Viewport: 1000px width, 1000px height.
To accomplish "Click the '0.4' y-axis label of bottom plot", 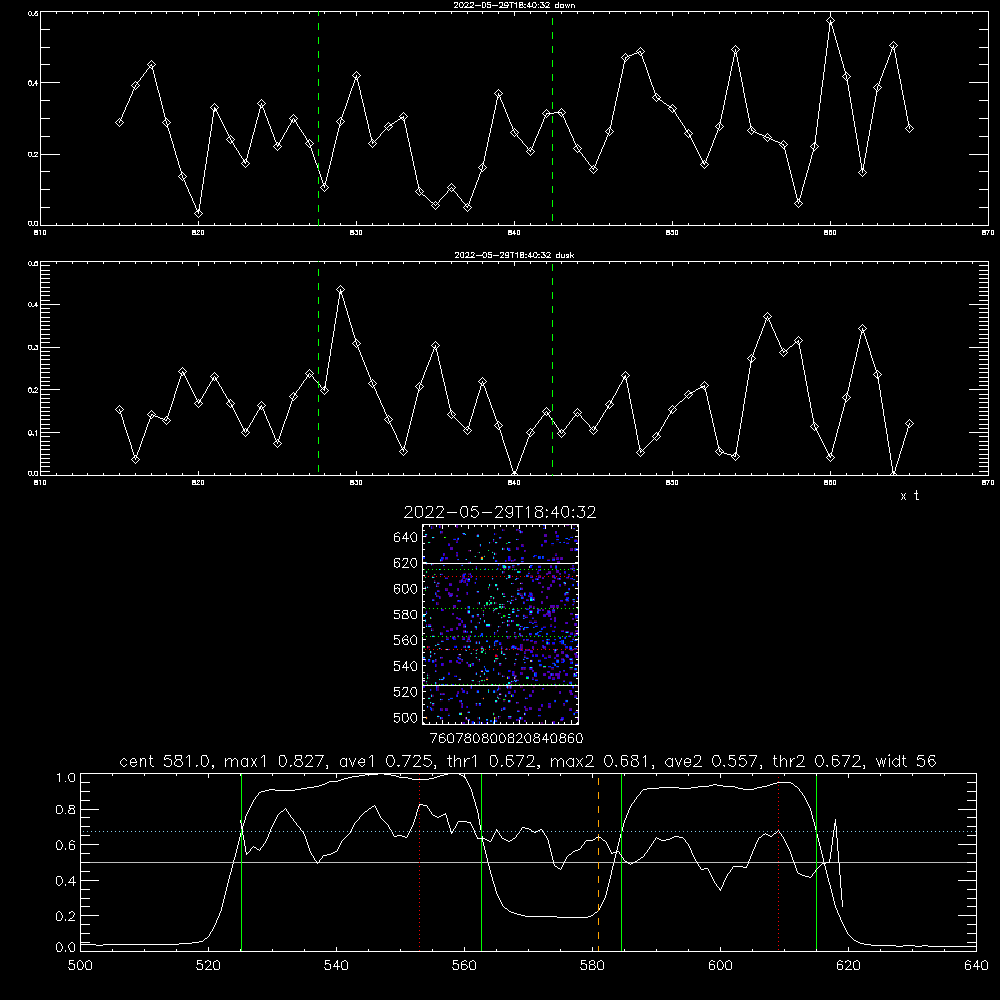I will point(66,881).
